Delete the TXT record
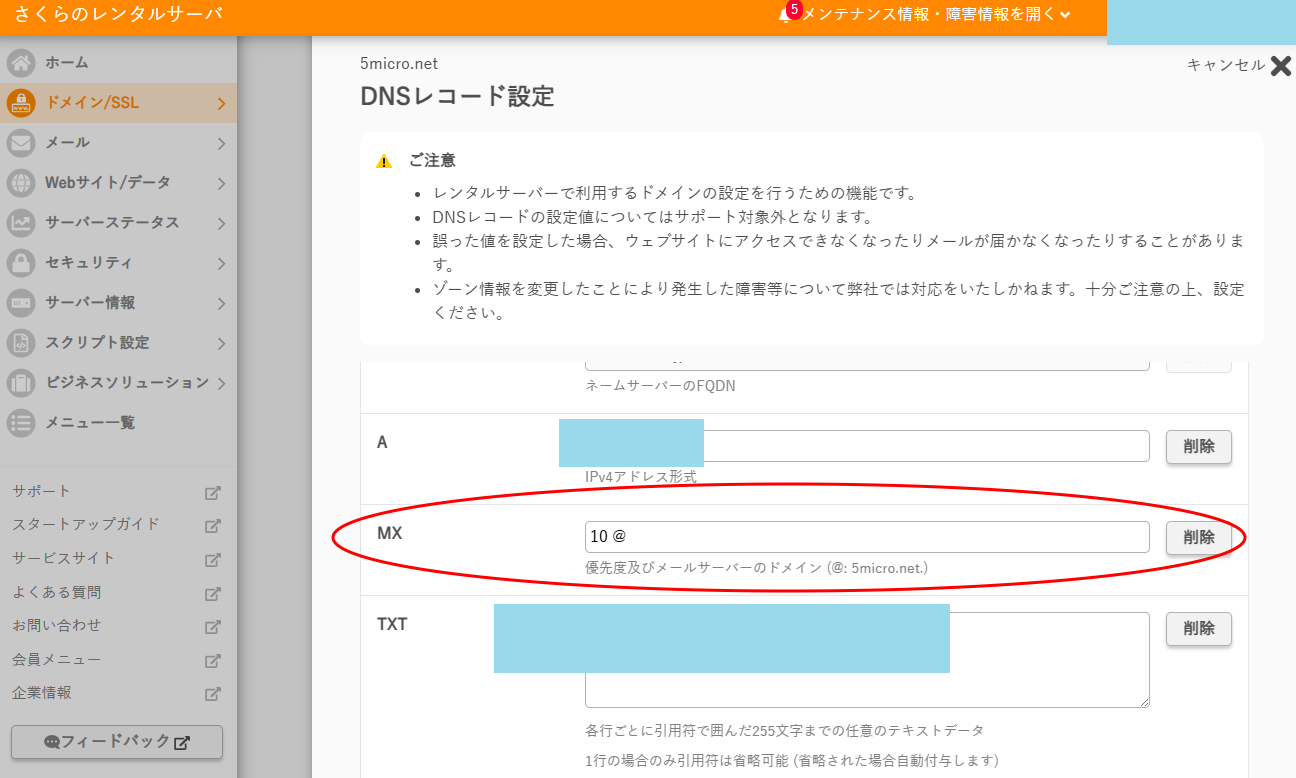The height and width of the screenshot is (778, 1296). tap(1198, 629)
